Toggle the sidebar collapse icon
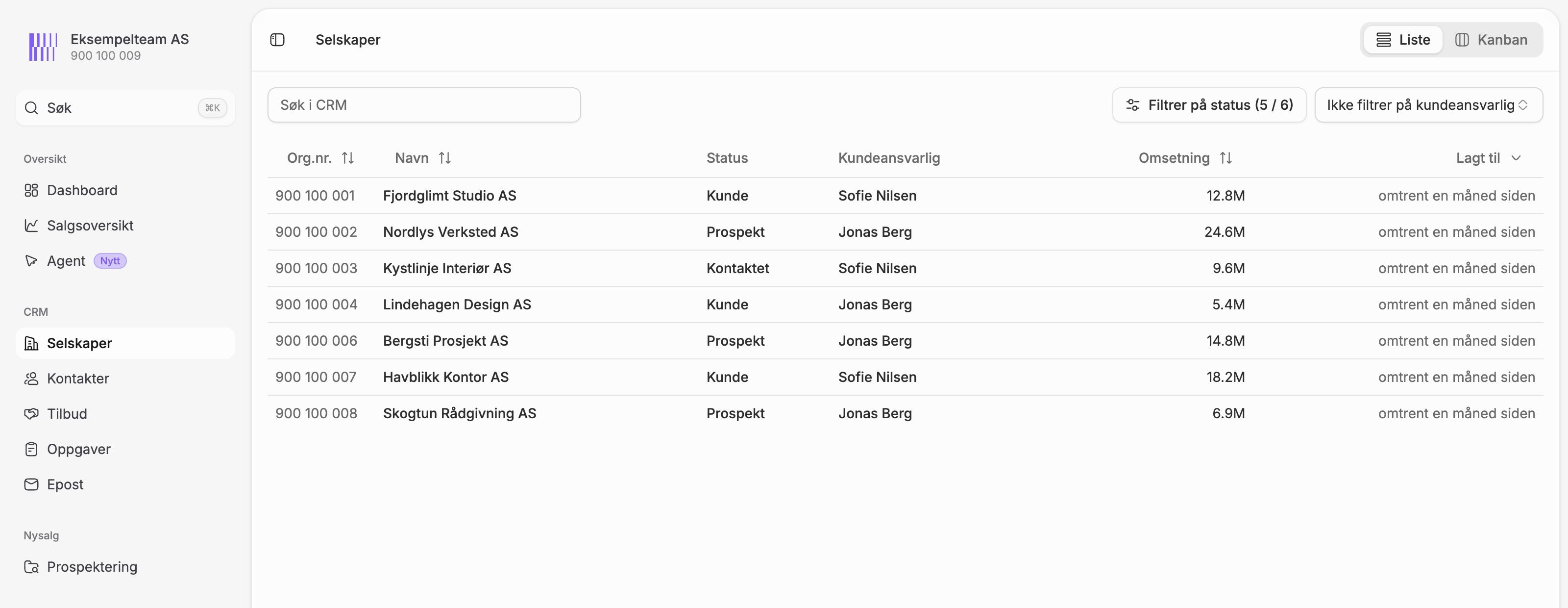Viewport: 1568px width, 608px height. tap(277, 40)
